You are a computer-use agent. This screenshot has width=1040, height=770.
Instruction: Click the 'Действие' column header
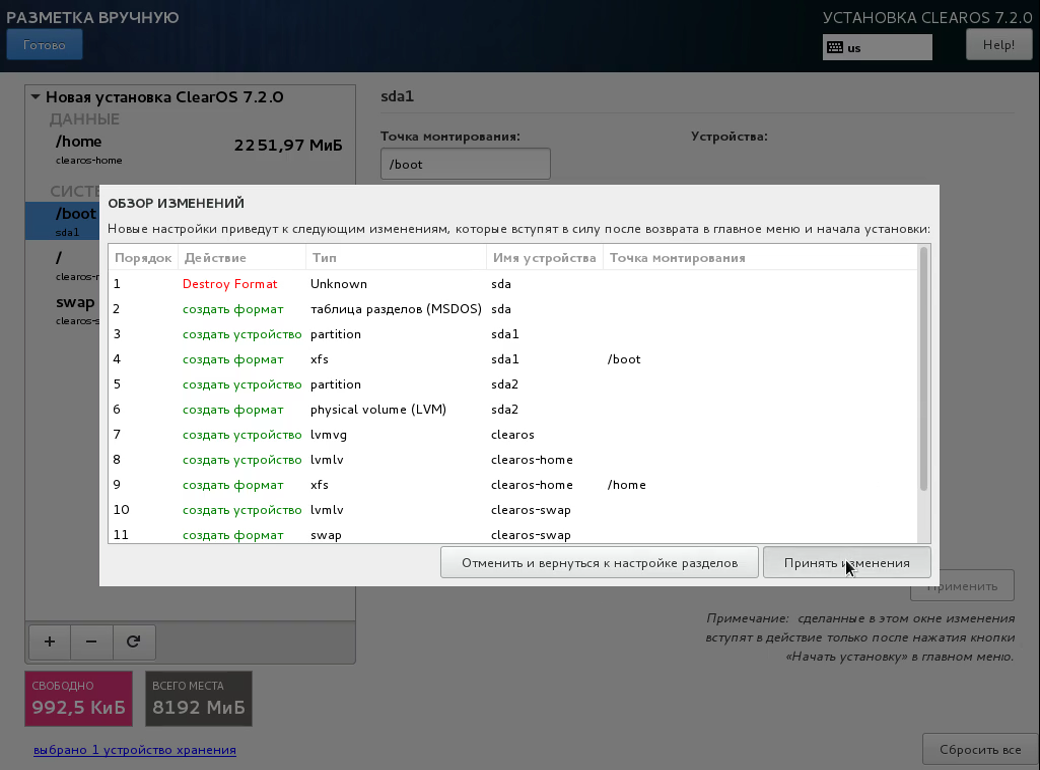[x=242, y=257]
